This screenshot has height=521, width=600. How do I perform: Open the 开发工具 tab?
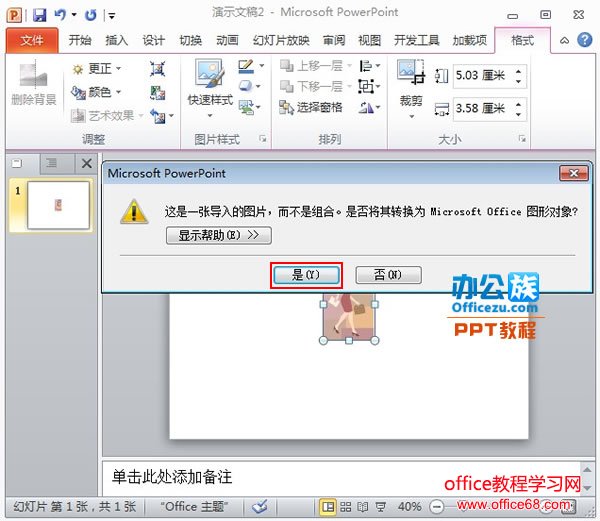point(416,40)
